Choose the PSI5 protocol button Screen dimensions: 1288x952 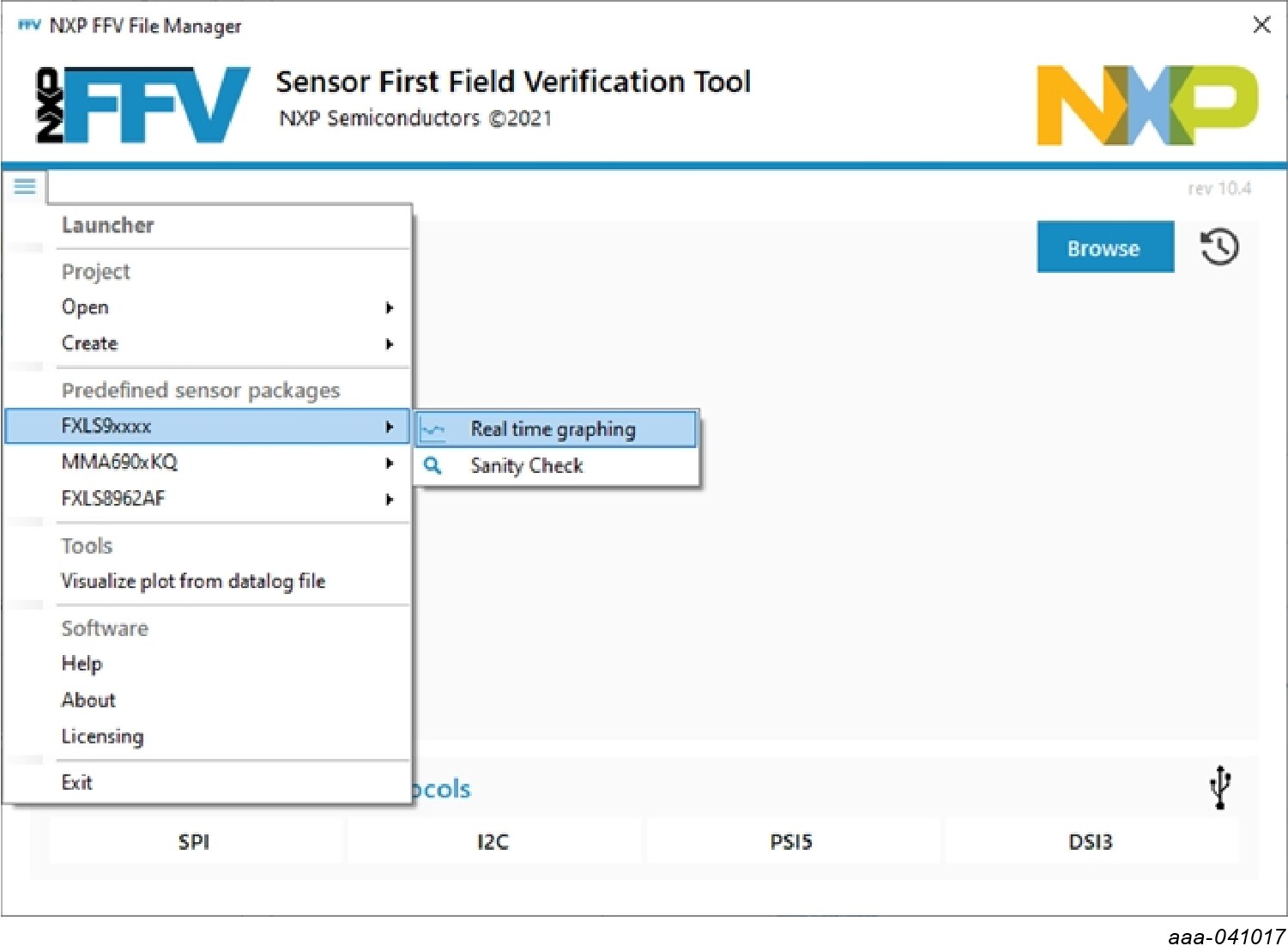pyautogui.click(x=790, y=841)
